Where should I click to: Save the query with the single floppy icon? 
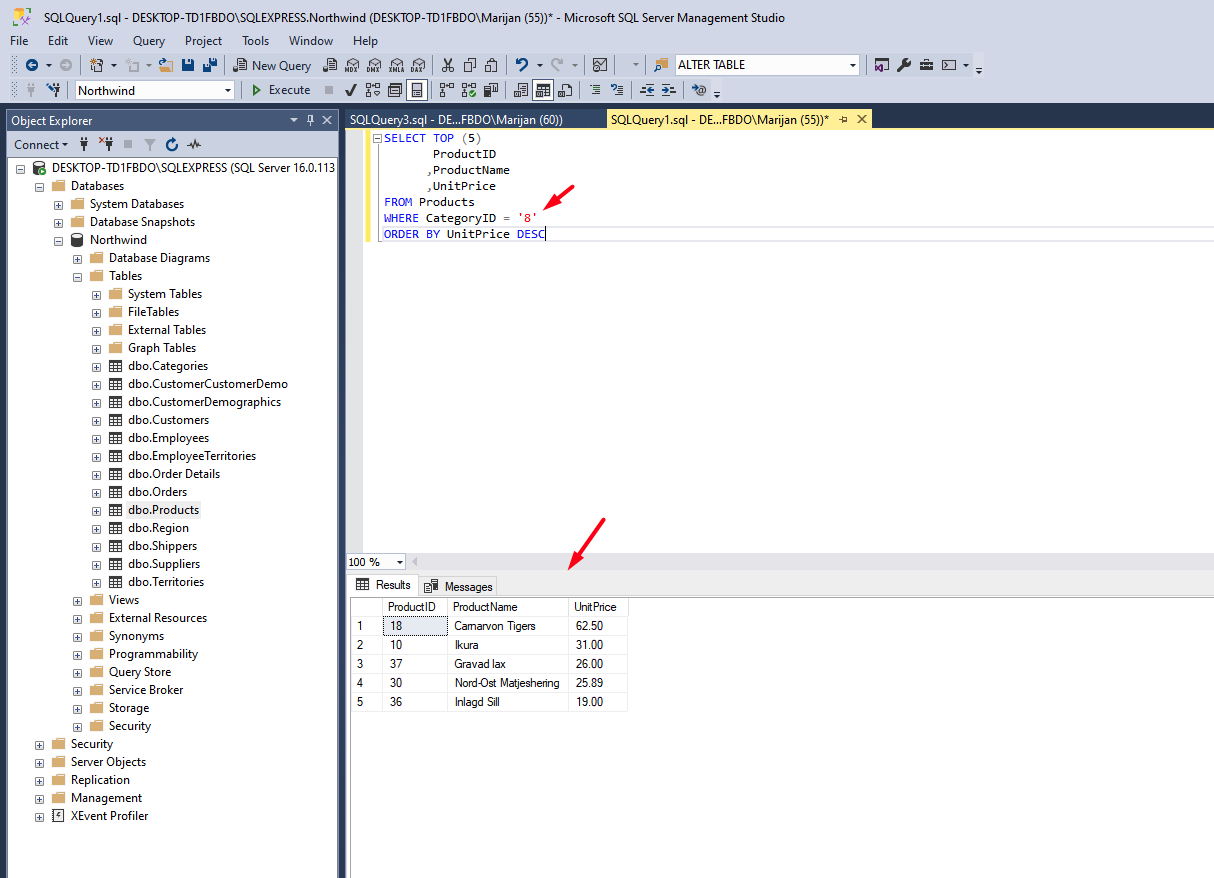click(188, 65)
